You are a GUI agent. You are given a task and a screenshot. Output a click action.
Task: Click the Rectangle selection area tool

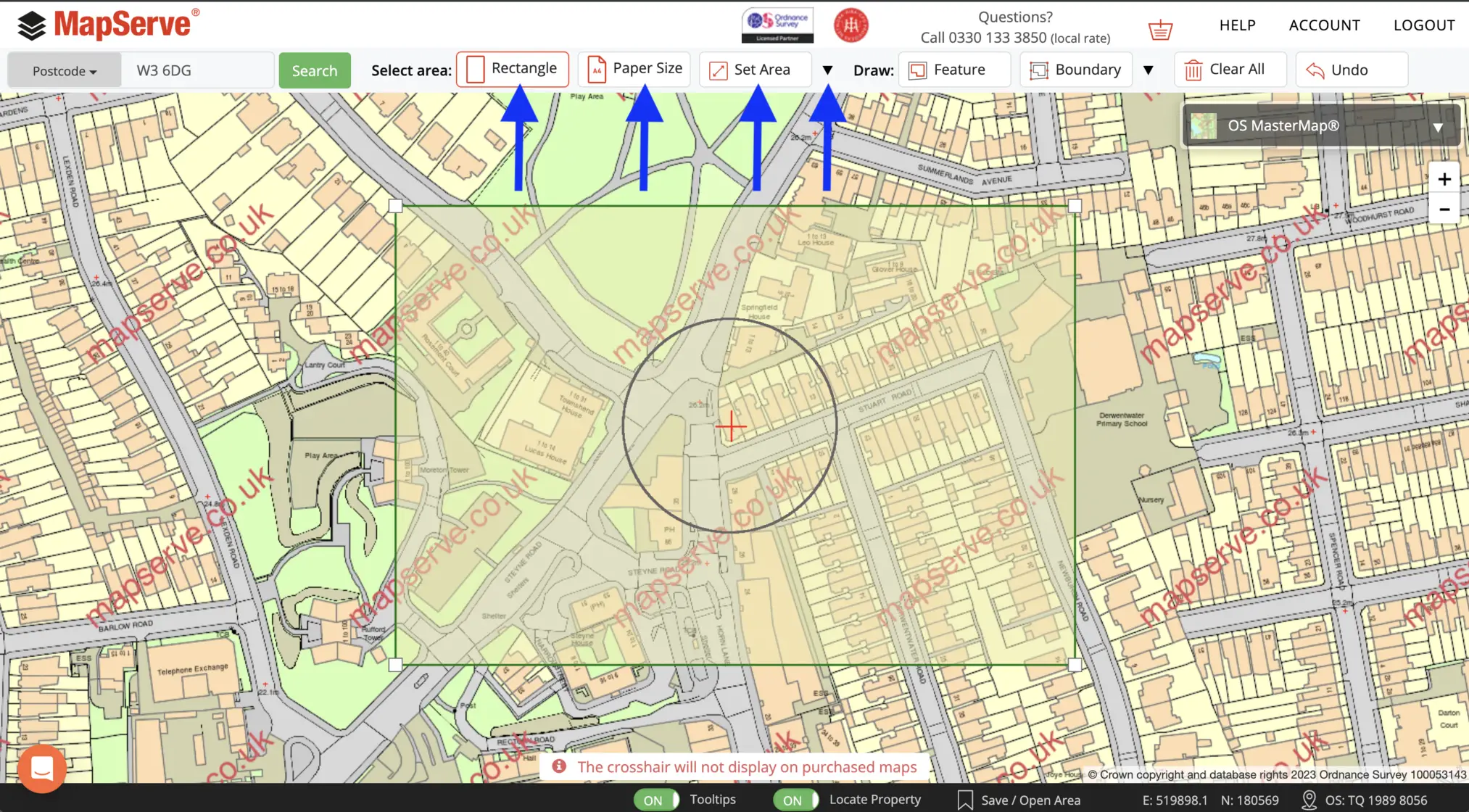pyautogui.click(x=510, y=69)
